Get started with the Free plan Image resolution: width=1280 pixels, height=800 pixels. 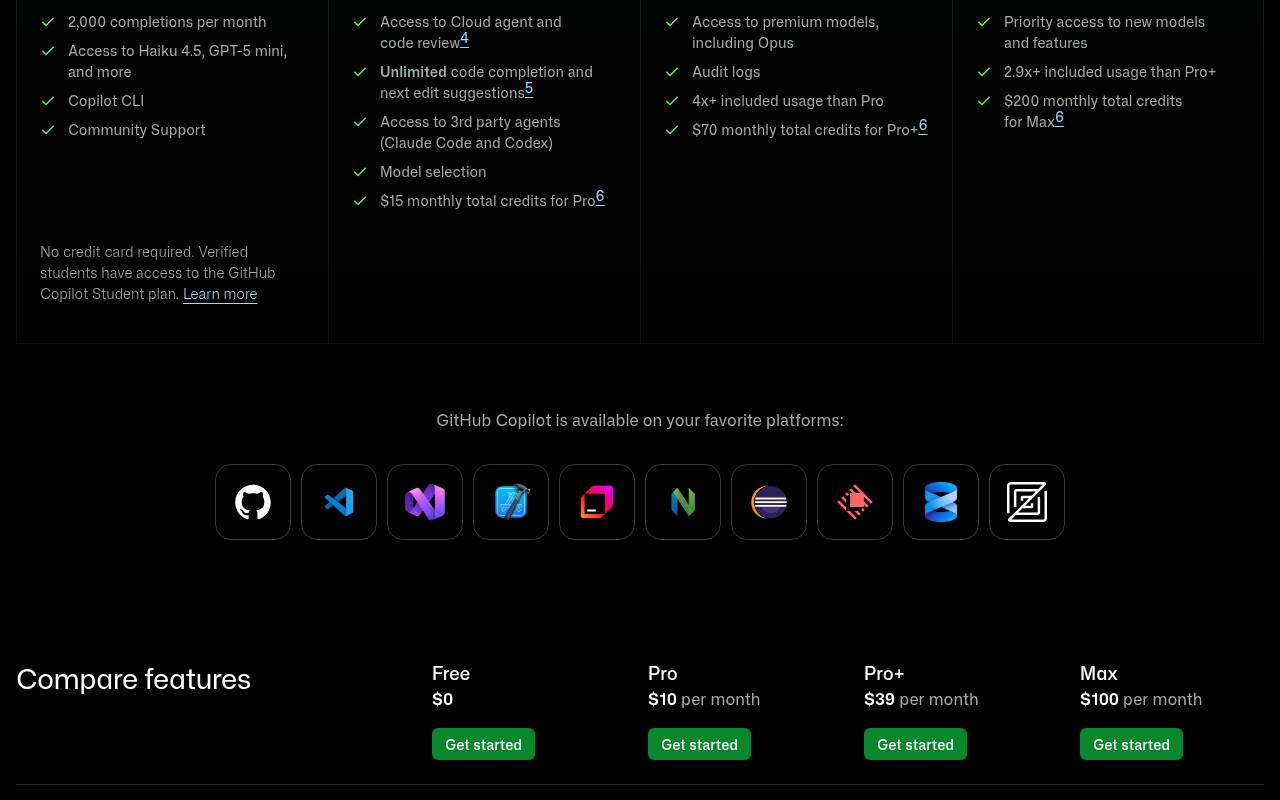pos(483,744)
